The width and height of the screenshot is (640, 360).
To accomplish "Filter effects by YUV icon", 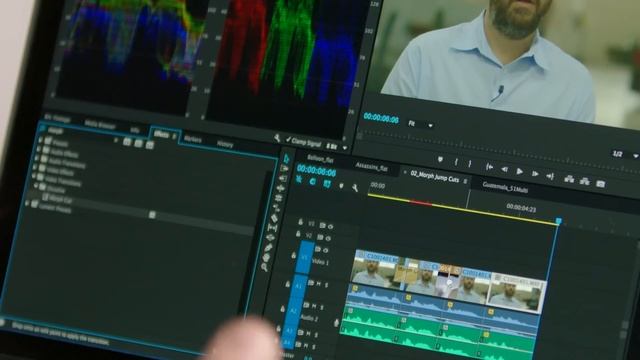I will click(150, 145).
